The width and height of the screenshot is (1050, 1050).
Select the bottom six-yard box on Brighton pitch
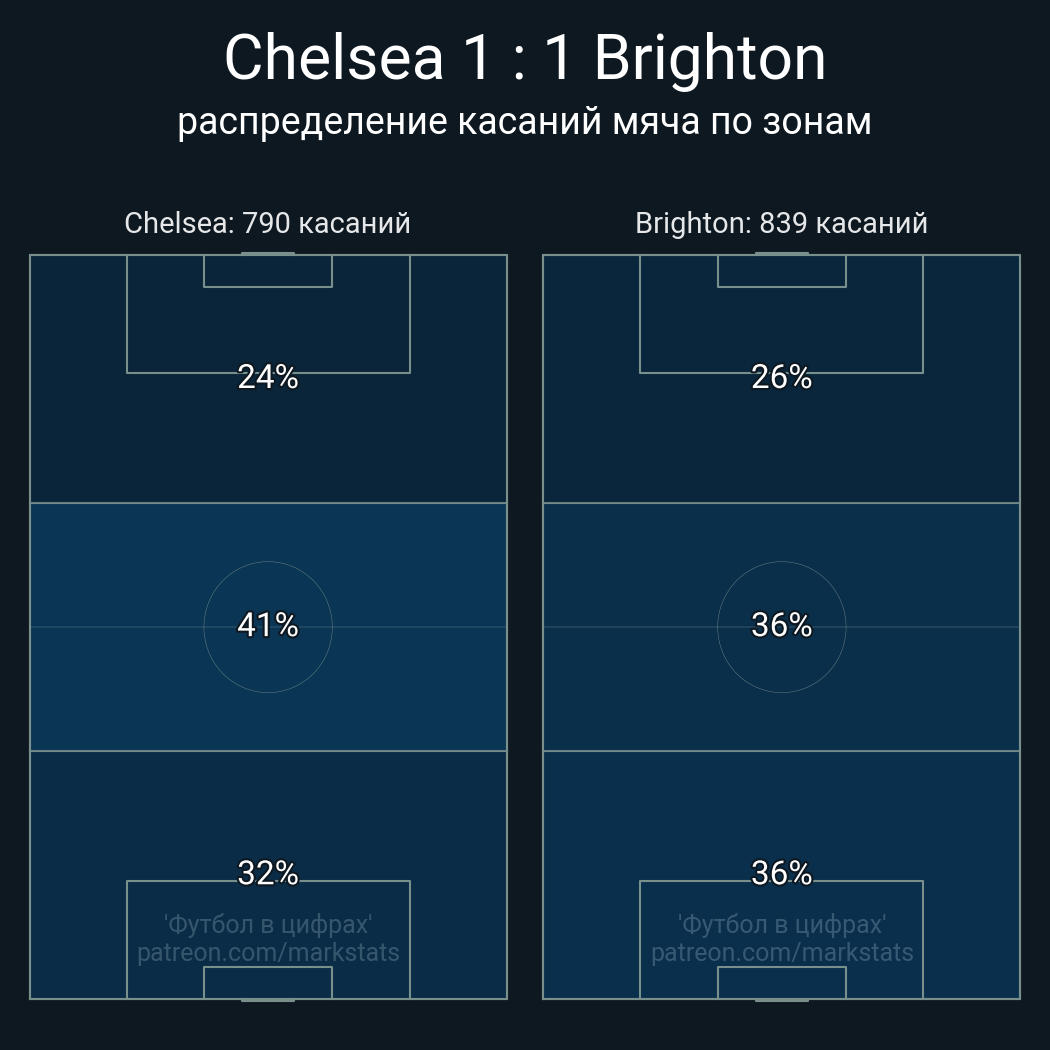(782, 983)
